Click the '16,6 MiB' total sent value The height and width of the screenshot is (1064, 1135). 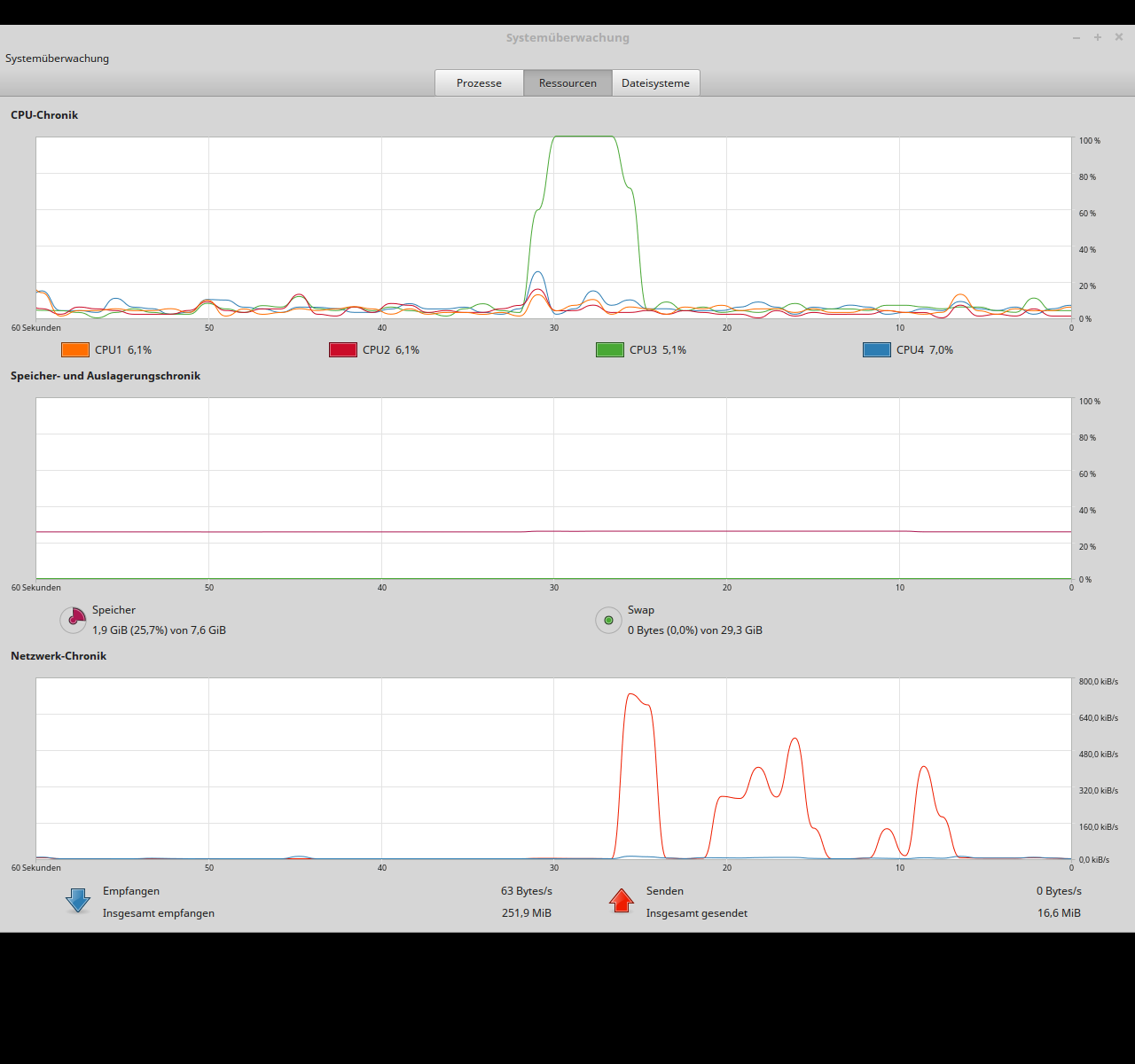point(1059,913)
